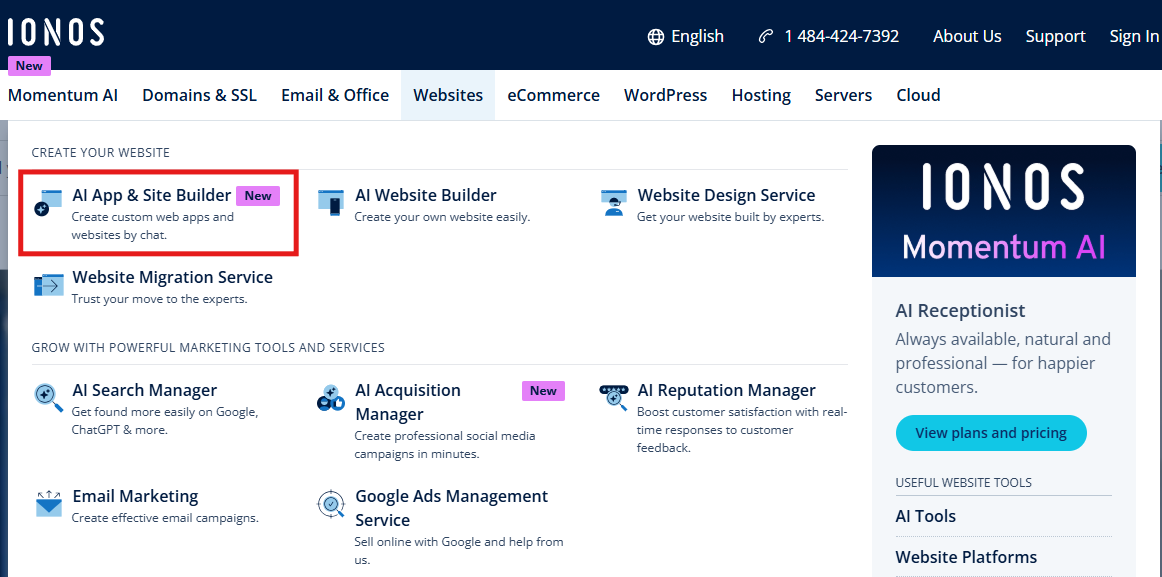Viewport: 1162px width, 577px height.
Task: Click the Website Design Service icon
Action: pos(613,203)
